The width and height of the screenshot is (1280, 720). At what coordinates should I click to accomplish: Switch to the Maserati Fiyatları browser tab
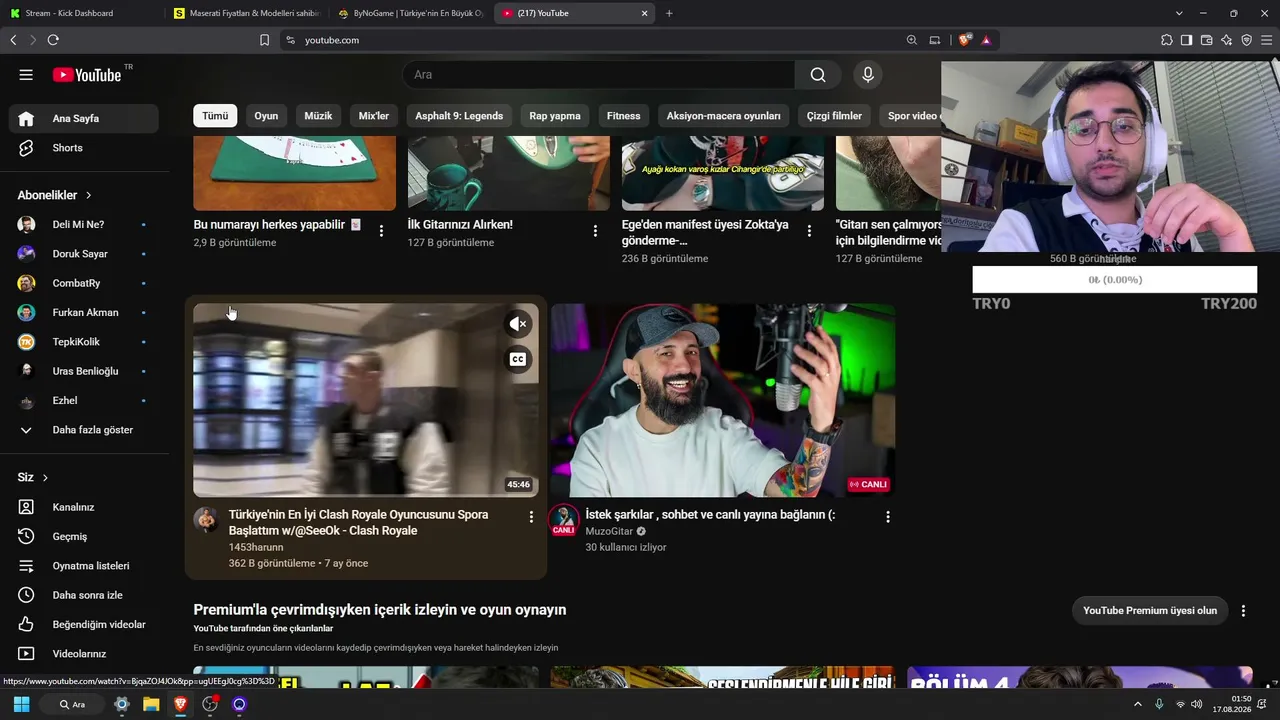[246, 13]
